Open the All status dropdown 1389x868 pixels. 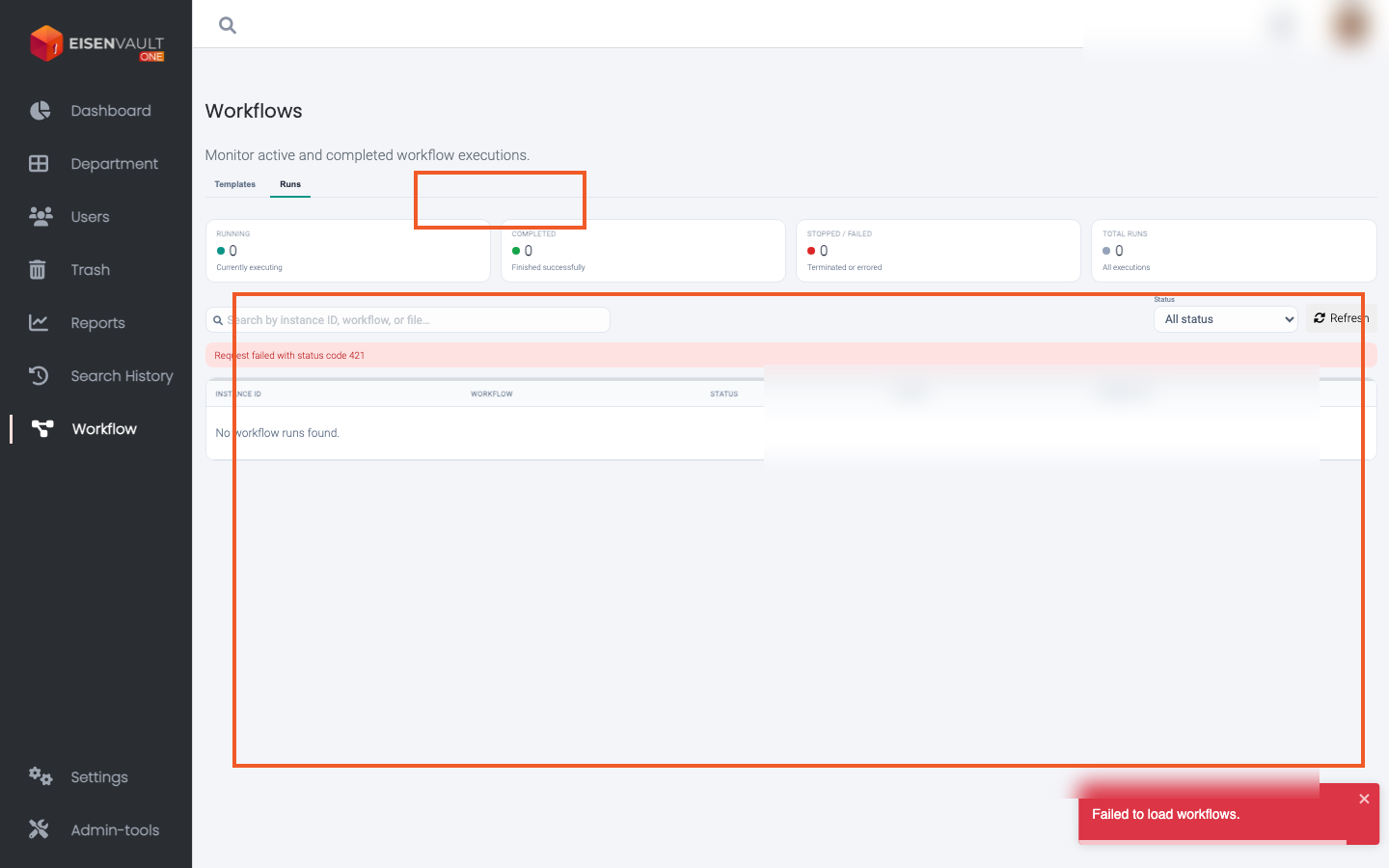(1226, 319)
